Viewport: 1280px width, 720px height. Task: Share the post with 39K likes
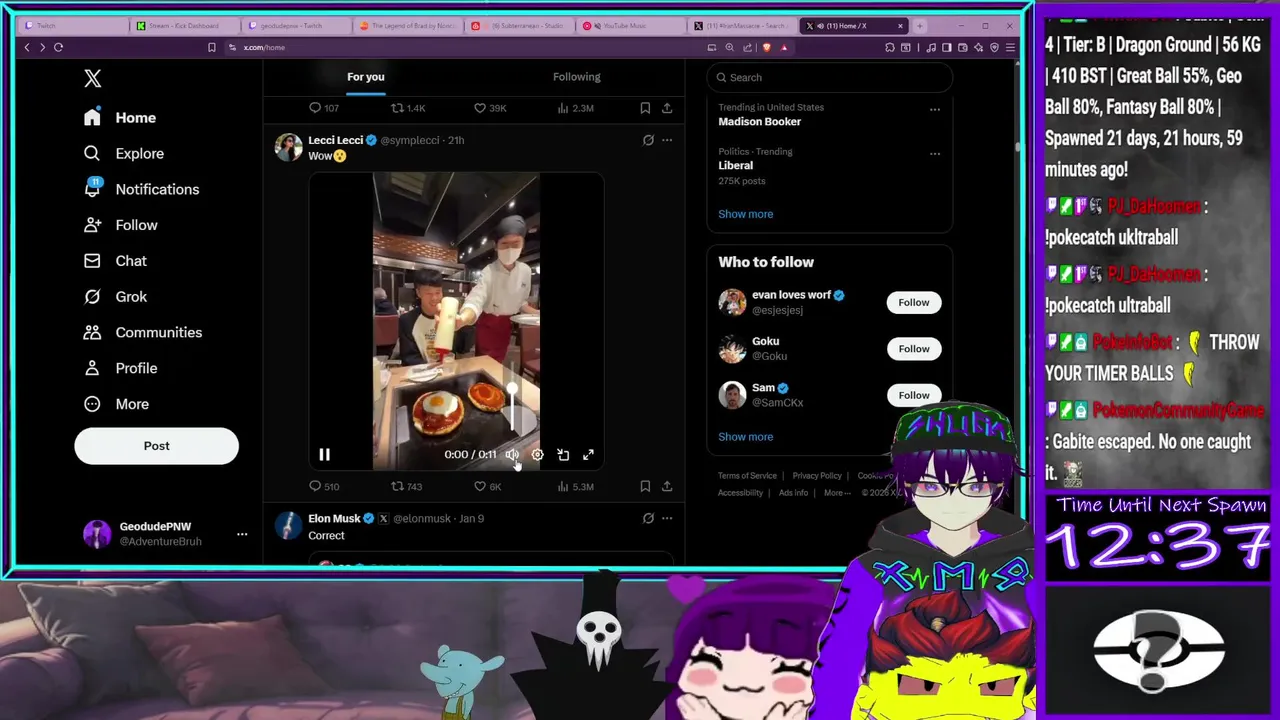[667, 108]
